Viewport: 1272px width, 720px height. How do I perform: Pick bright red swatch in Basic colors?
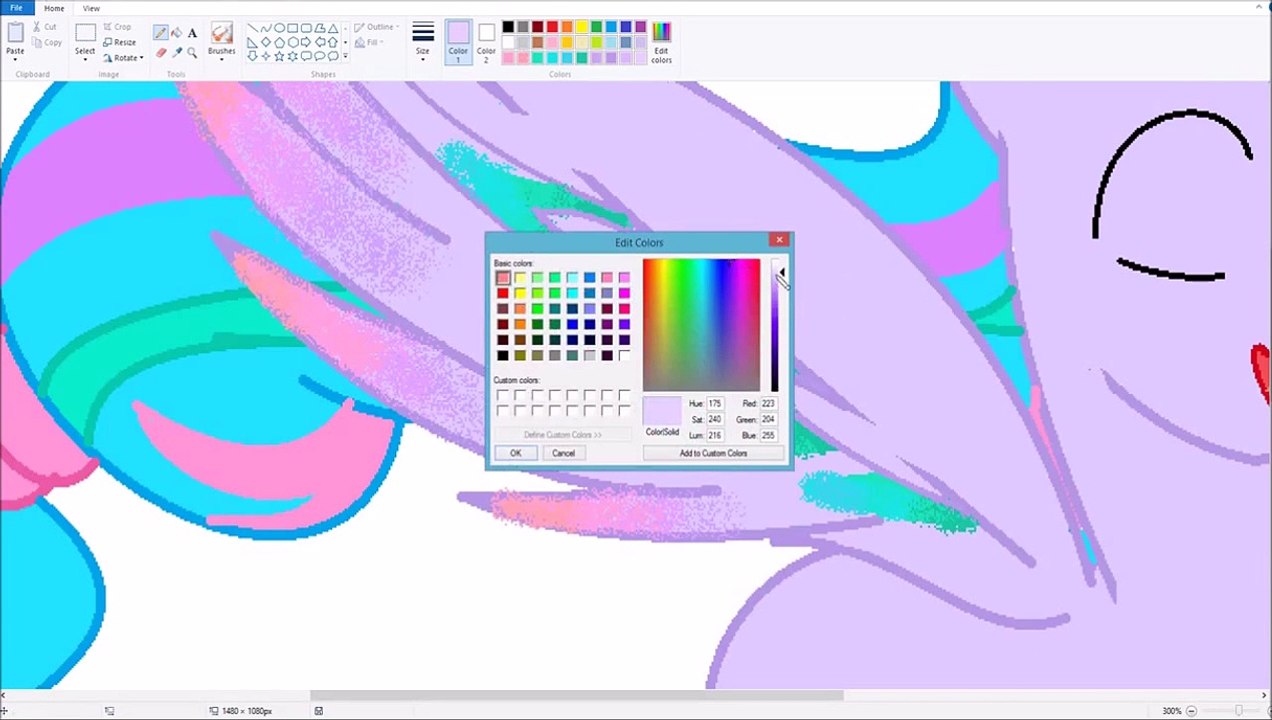502,293
